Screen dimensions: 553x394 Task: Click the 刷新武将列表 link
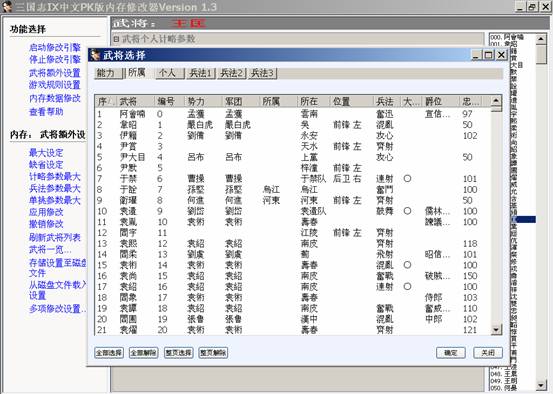[x=55, y=237]
